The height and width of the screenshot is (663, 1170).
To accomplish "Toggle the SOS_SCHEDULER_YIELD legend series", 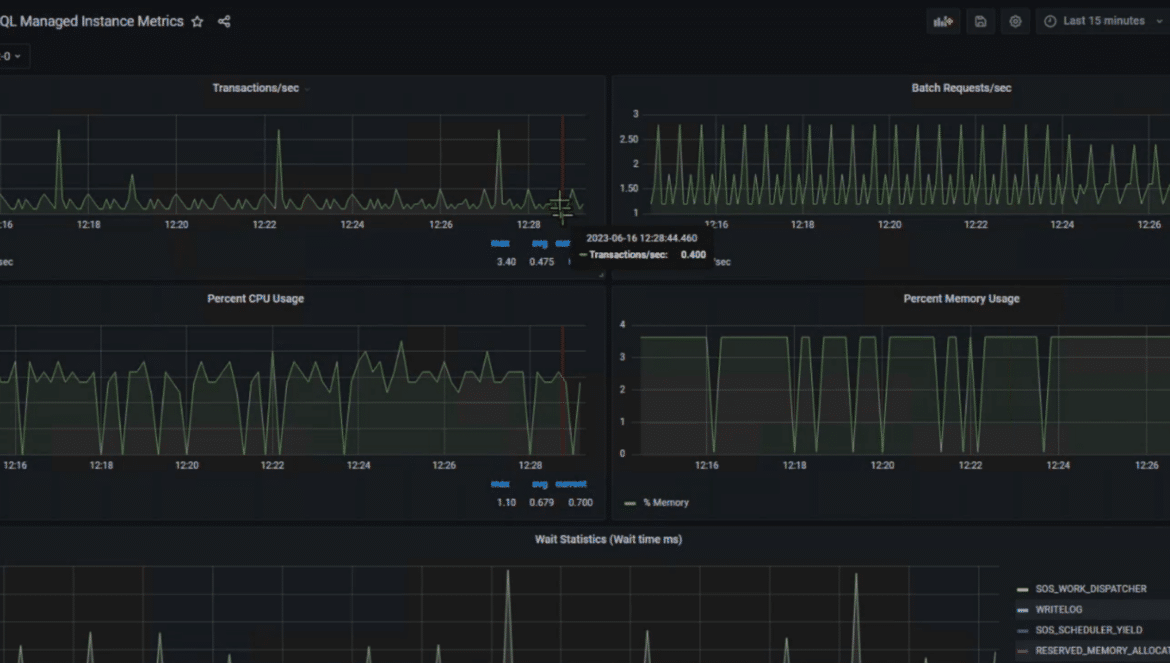I will click(x=1089, y=630).
